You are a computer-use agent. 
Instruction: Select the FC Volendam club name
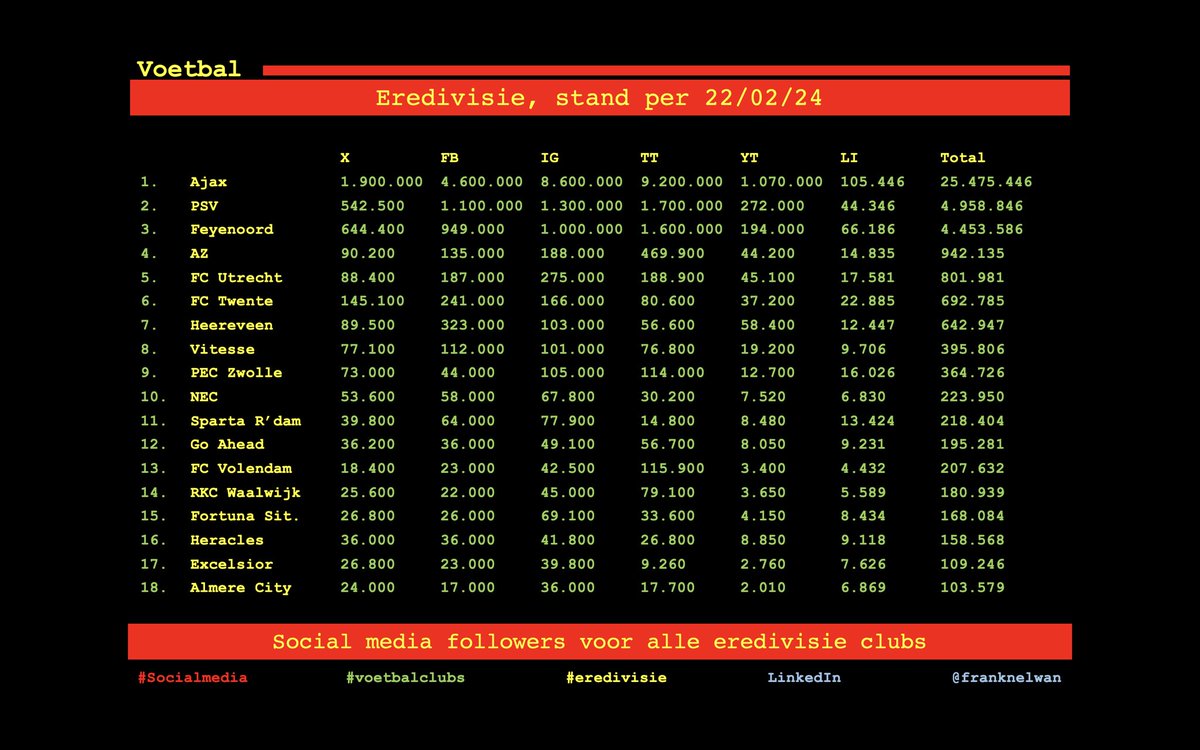click(x=240, y=468)
